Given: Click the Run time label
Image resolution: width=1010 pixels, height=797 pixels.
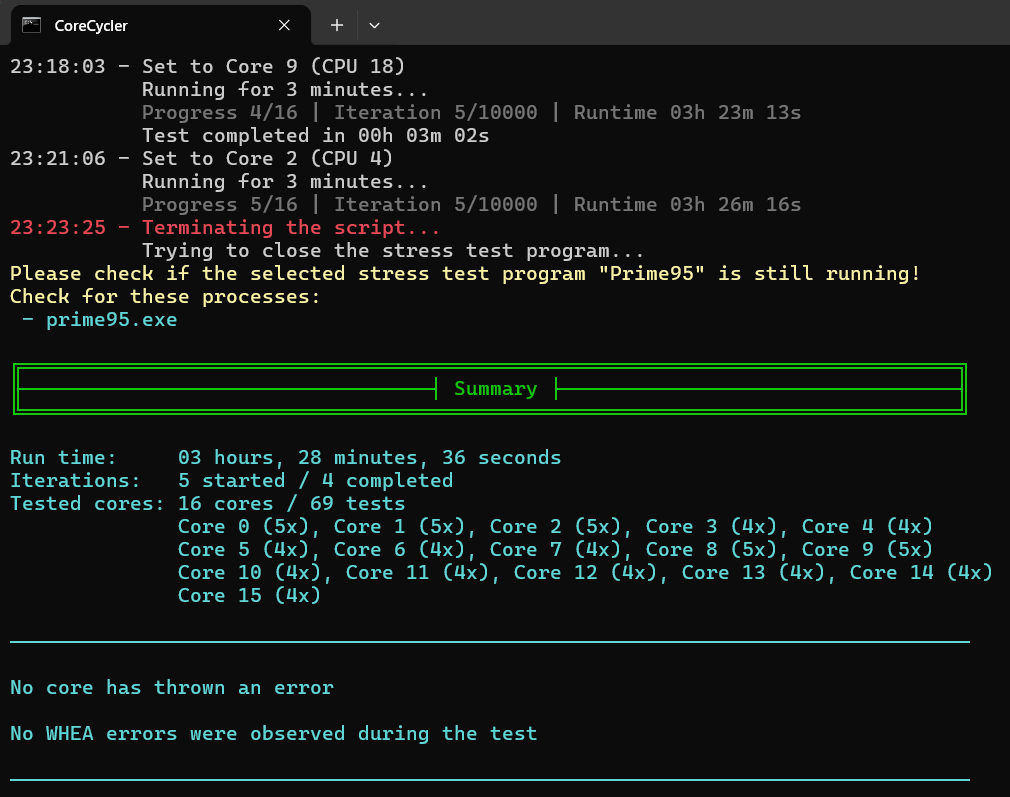Looking at the screenshot, I should point(63,458).
